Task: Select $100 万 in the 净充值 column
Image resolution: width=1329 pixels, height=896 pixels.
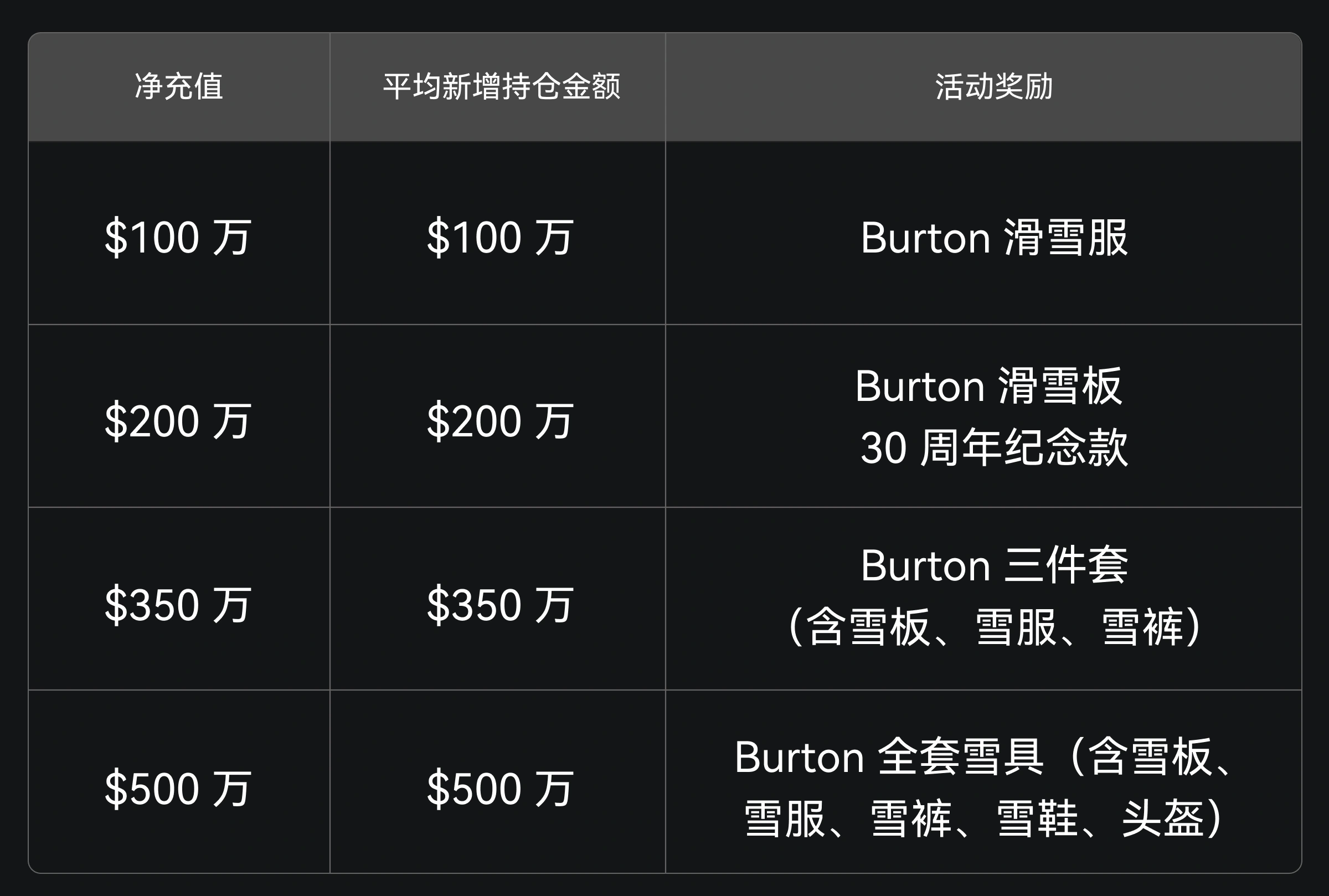Action: [178, 237]
